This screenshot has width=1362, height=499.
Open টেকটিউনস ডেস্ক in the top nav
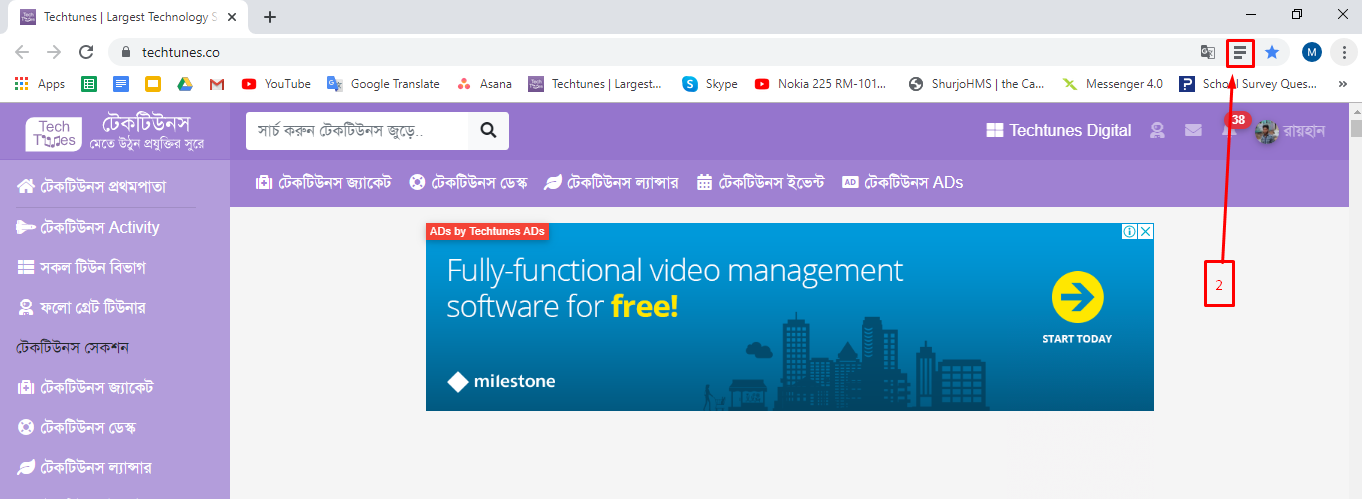tap(469, 182)
